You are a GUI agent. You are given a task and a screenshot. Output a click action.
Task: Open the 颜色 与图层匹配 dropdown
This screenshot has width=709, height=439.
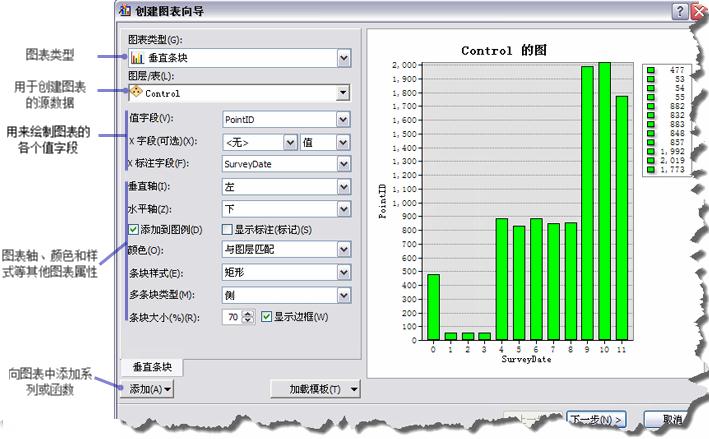coord(343,249)
